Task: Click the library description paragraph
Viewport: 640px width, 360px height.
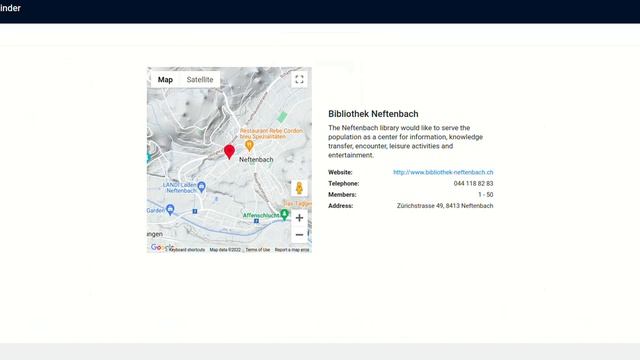Action: (405, 141)
